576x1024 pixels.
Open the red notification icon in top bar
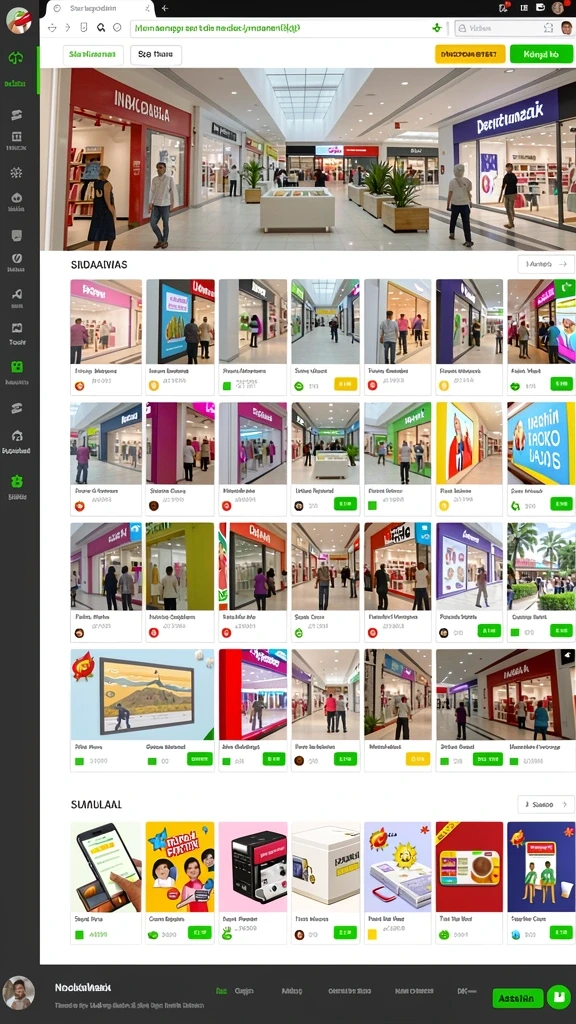coord(504,7)
